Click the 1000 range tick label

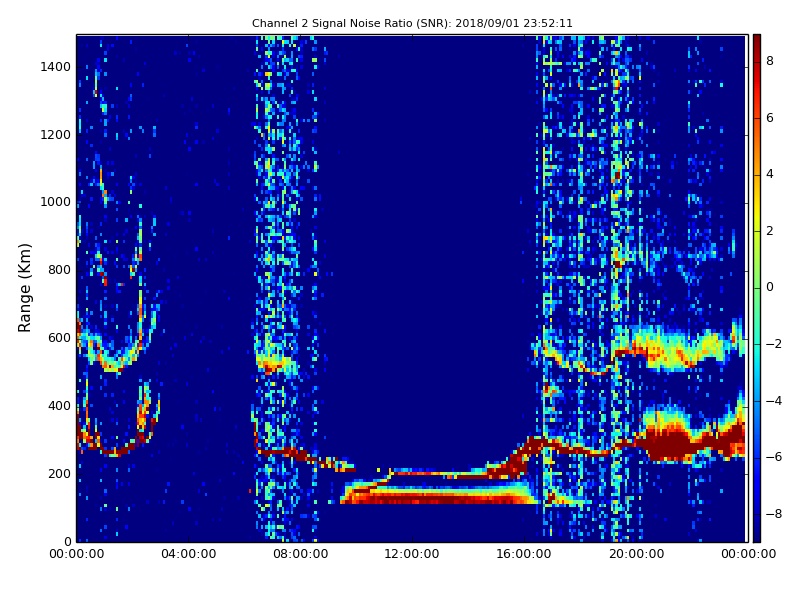(x=56, y=202)
